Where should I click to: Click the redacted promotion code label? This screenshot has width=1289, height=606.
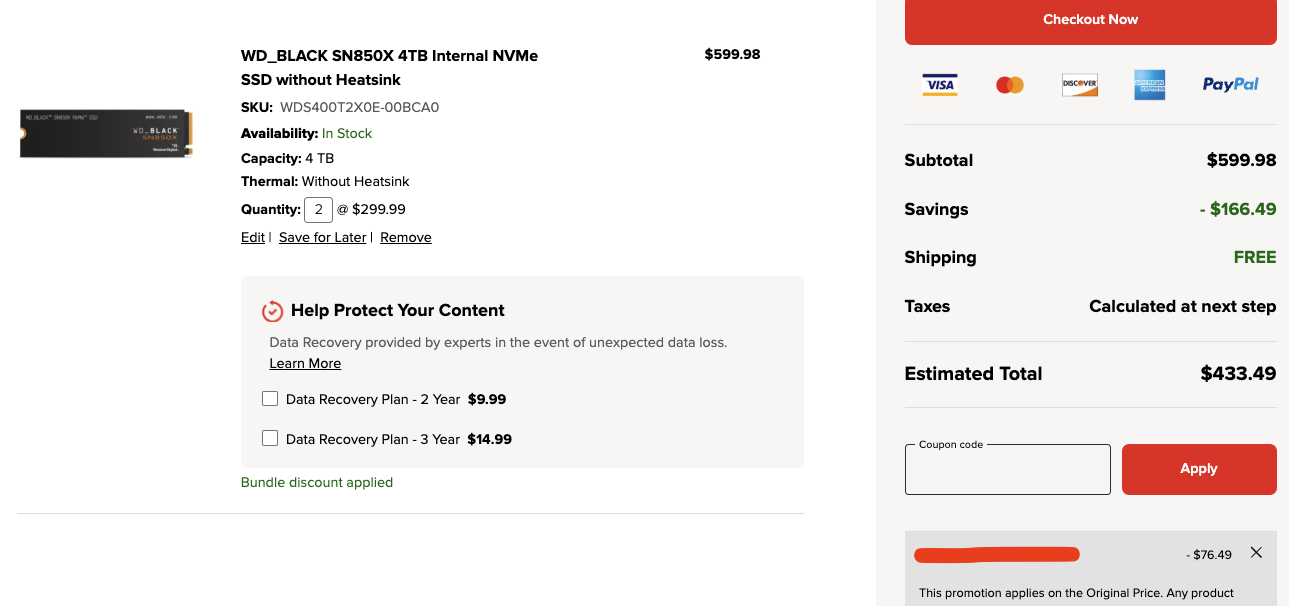997,554
